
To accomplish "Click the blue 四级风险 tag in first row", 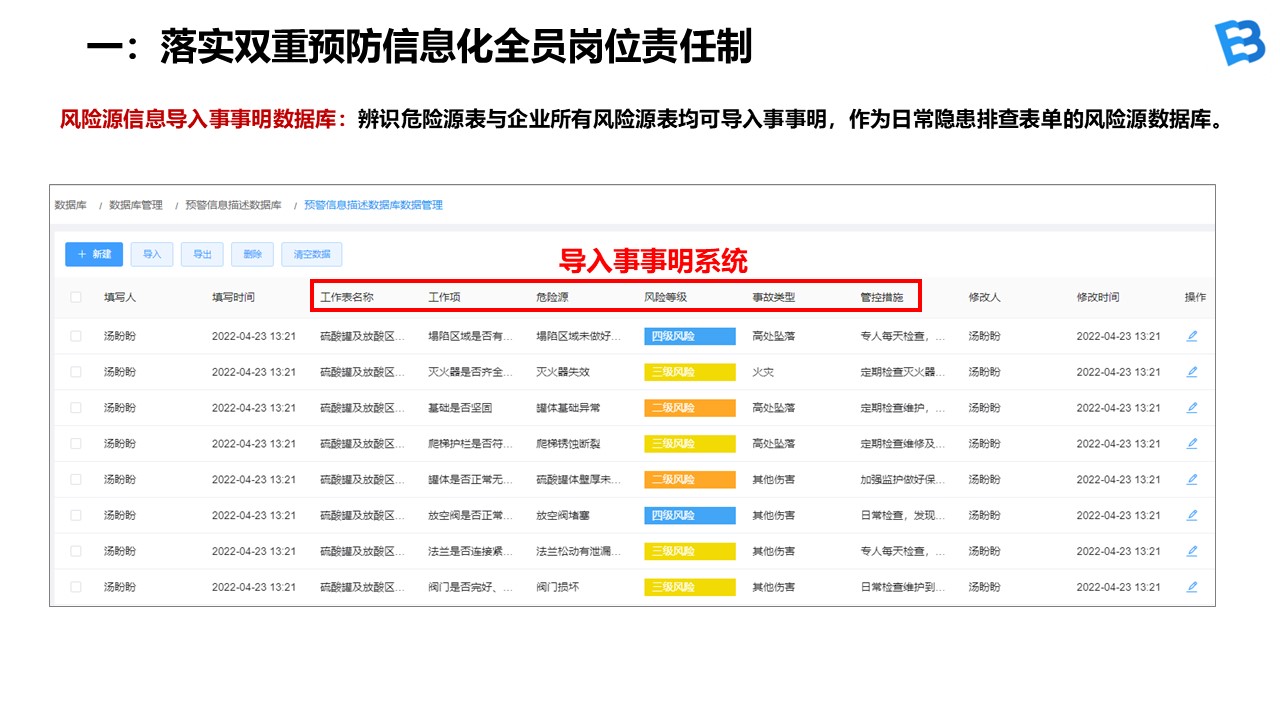I will 689,336.
